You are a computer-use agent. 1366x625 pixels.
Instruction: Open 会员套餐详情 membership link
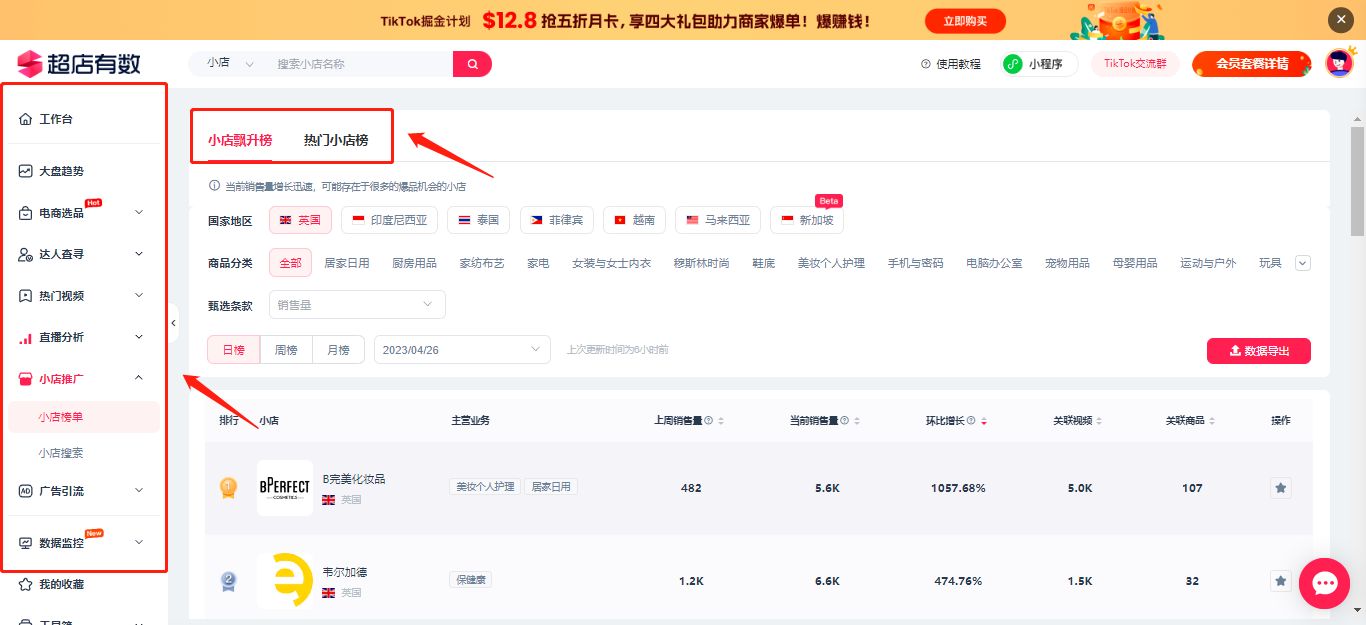(1251, 63)
